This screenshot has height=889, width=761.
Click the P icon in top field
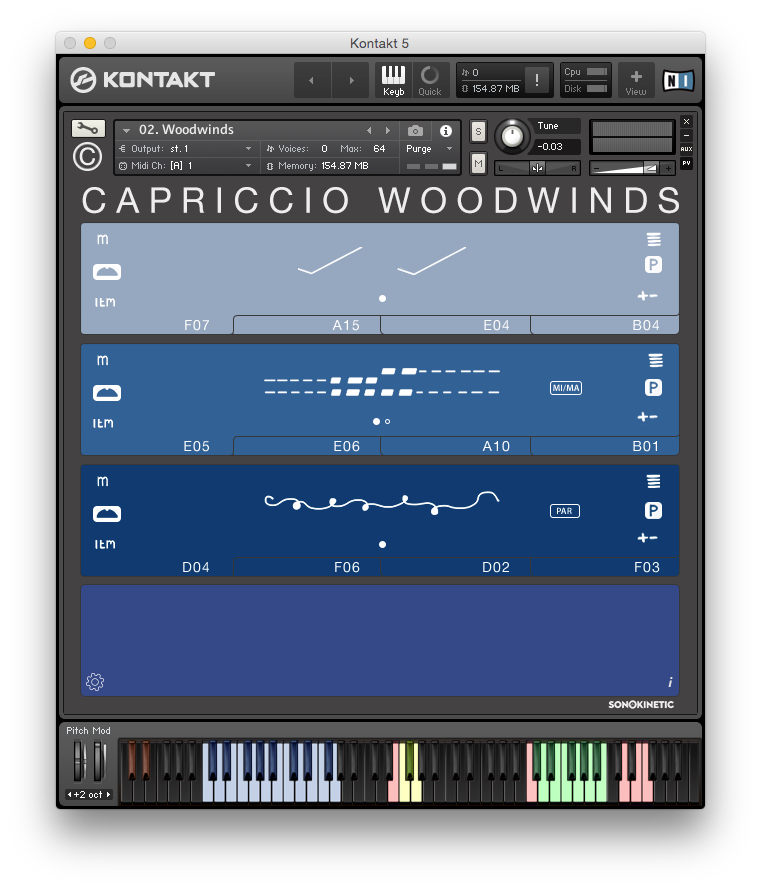[653, 265]
